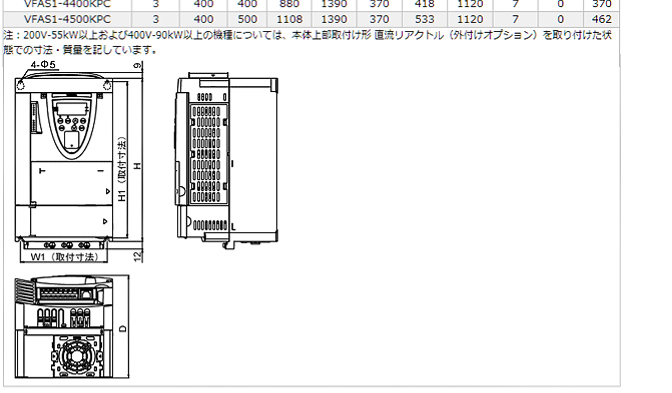The image size is (672, 393).
Task: Click the 533 value in the table
Action: point(424,19)
